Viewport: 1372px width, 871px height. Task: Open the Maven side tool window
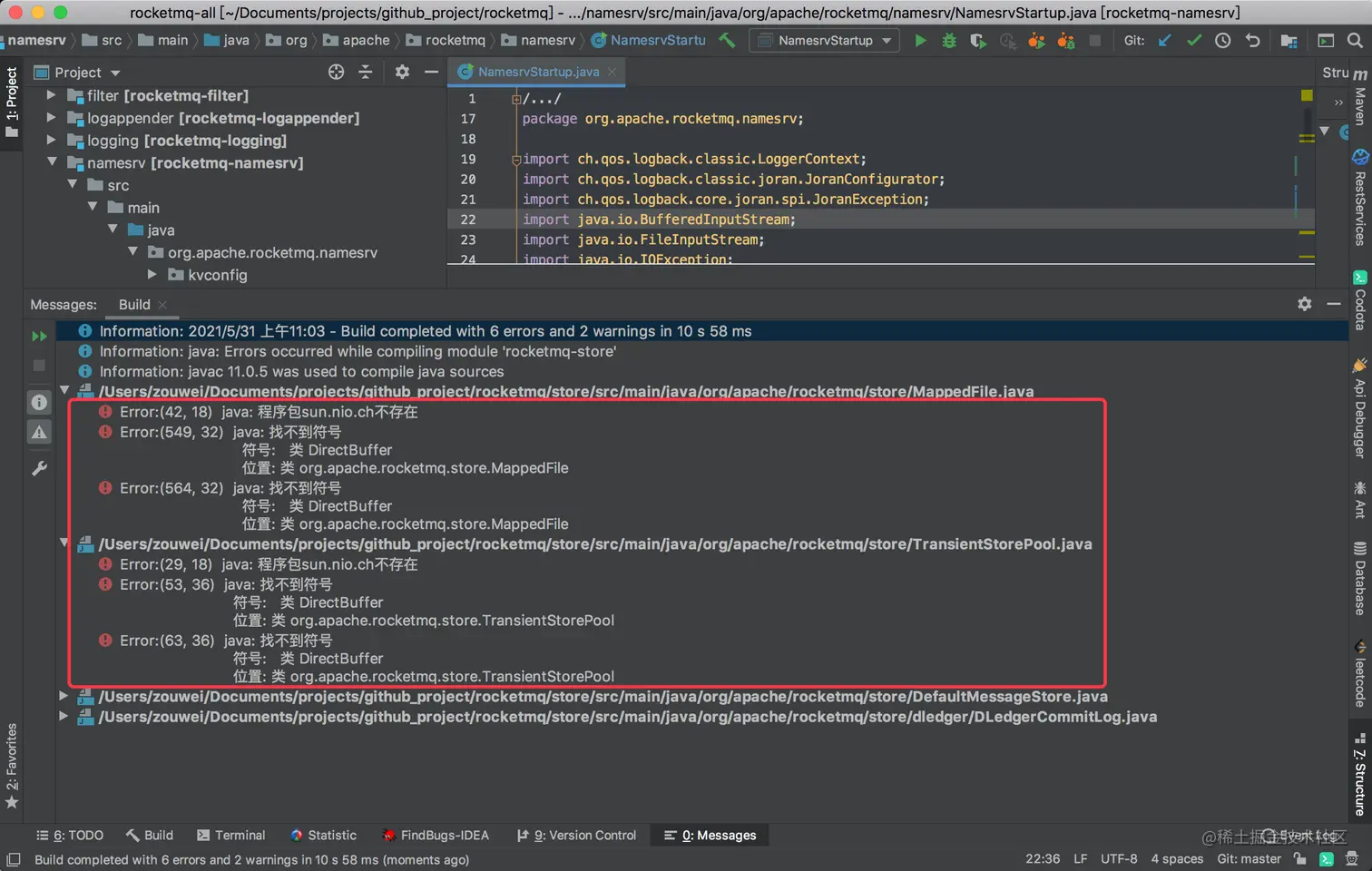[x=1360, y=98]
